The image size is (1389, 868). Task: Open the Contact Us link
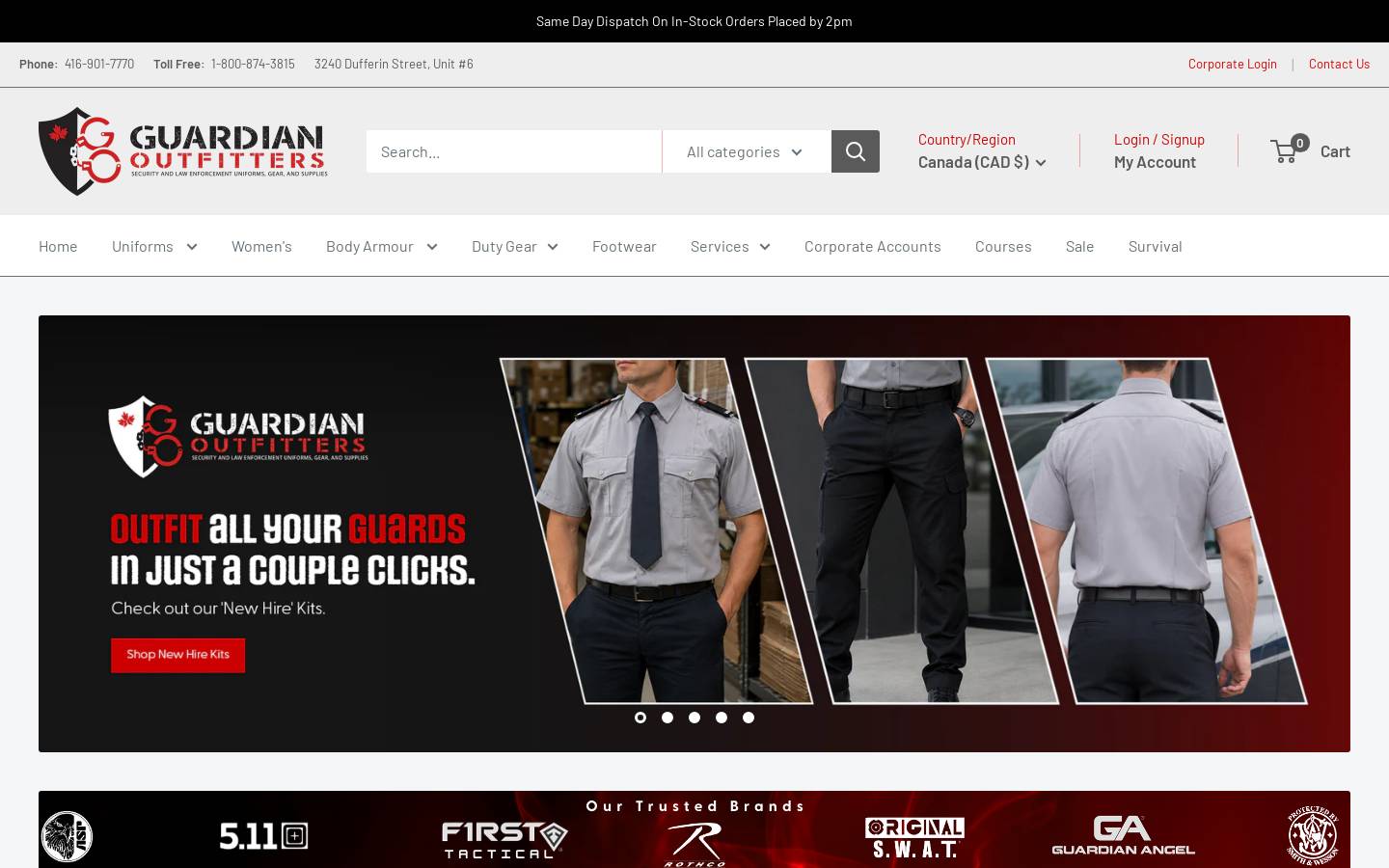(x=1339, y=64)
